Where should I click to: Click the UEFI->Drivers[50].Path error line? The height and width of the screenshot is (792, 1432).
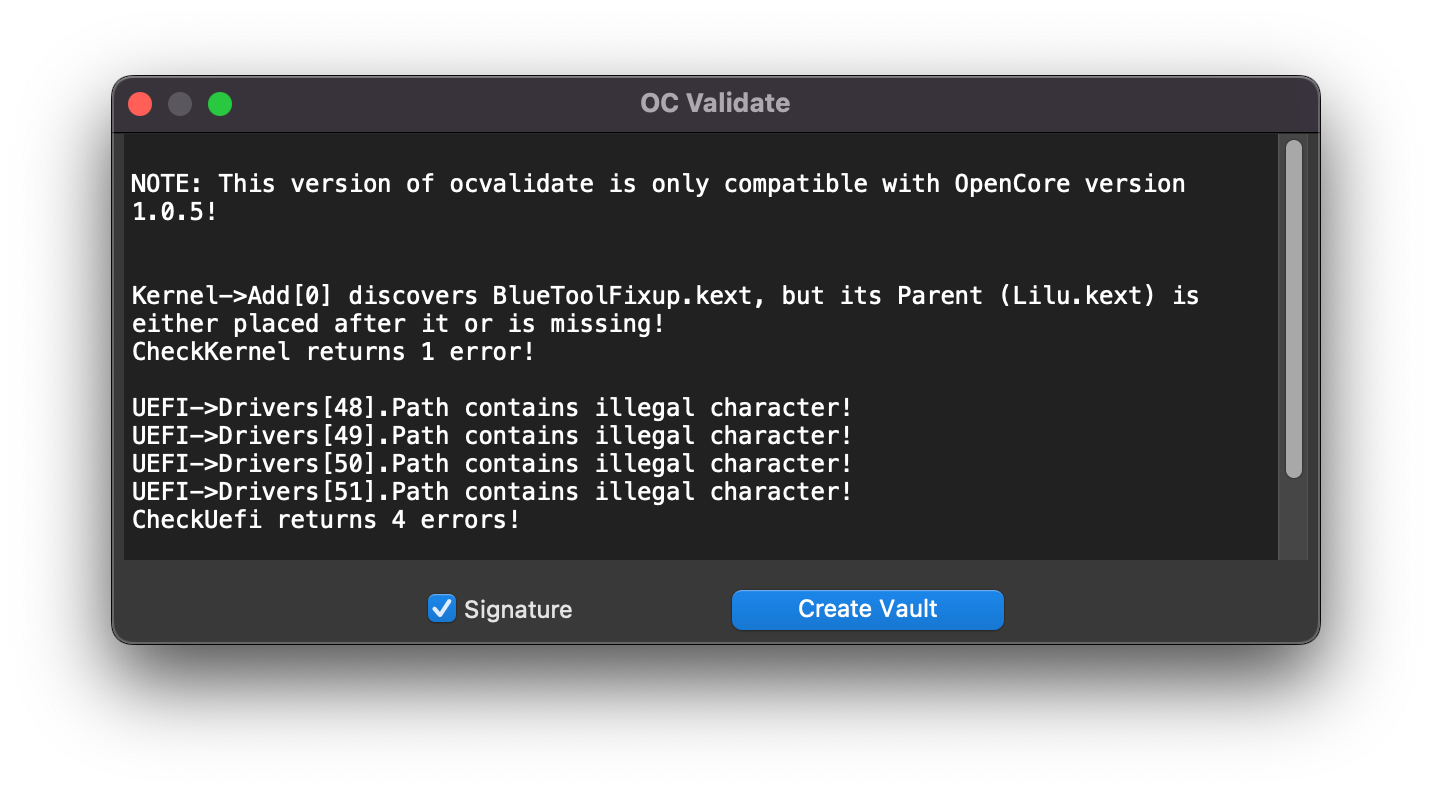[x=491, y=464]
